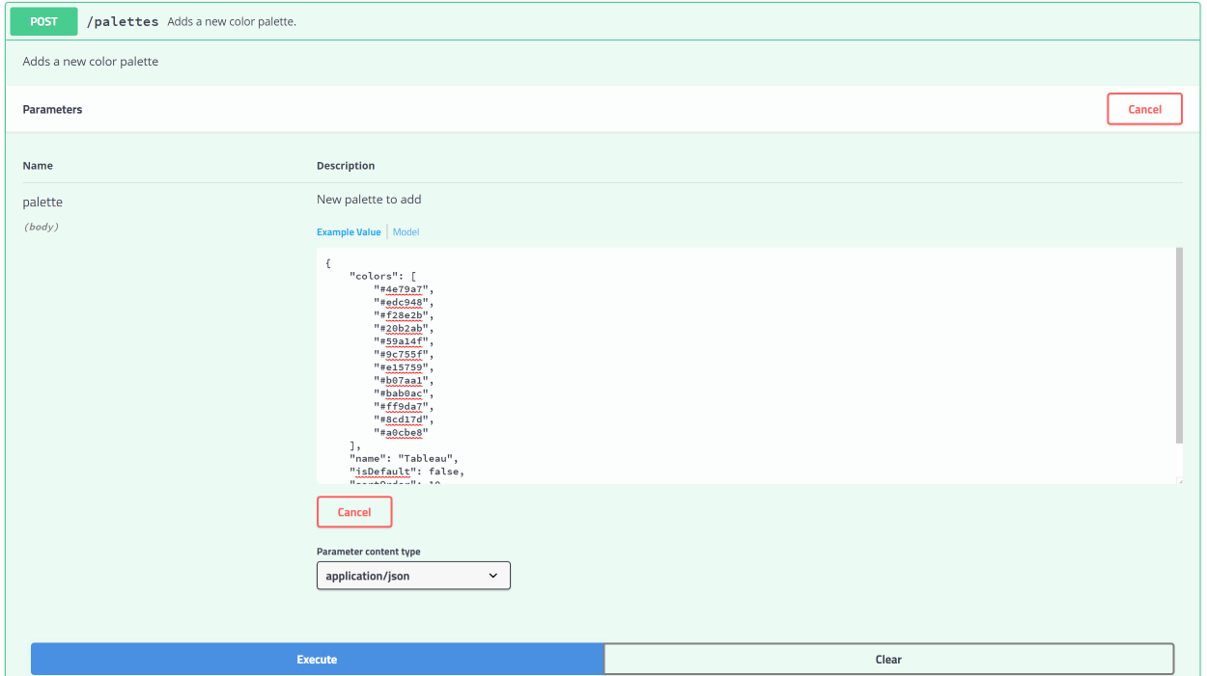This screenshot has height=676, width=1207.
Task: Clear the request with the Clear button
Action: coord(888,659)
